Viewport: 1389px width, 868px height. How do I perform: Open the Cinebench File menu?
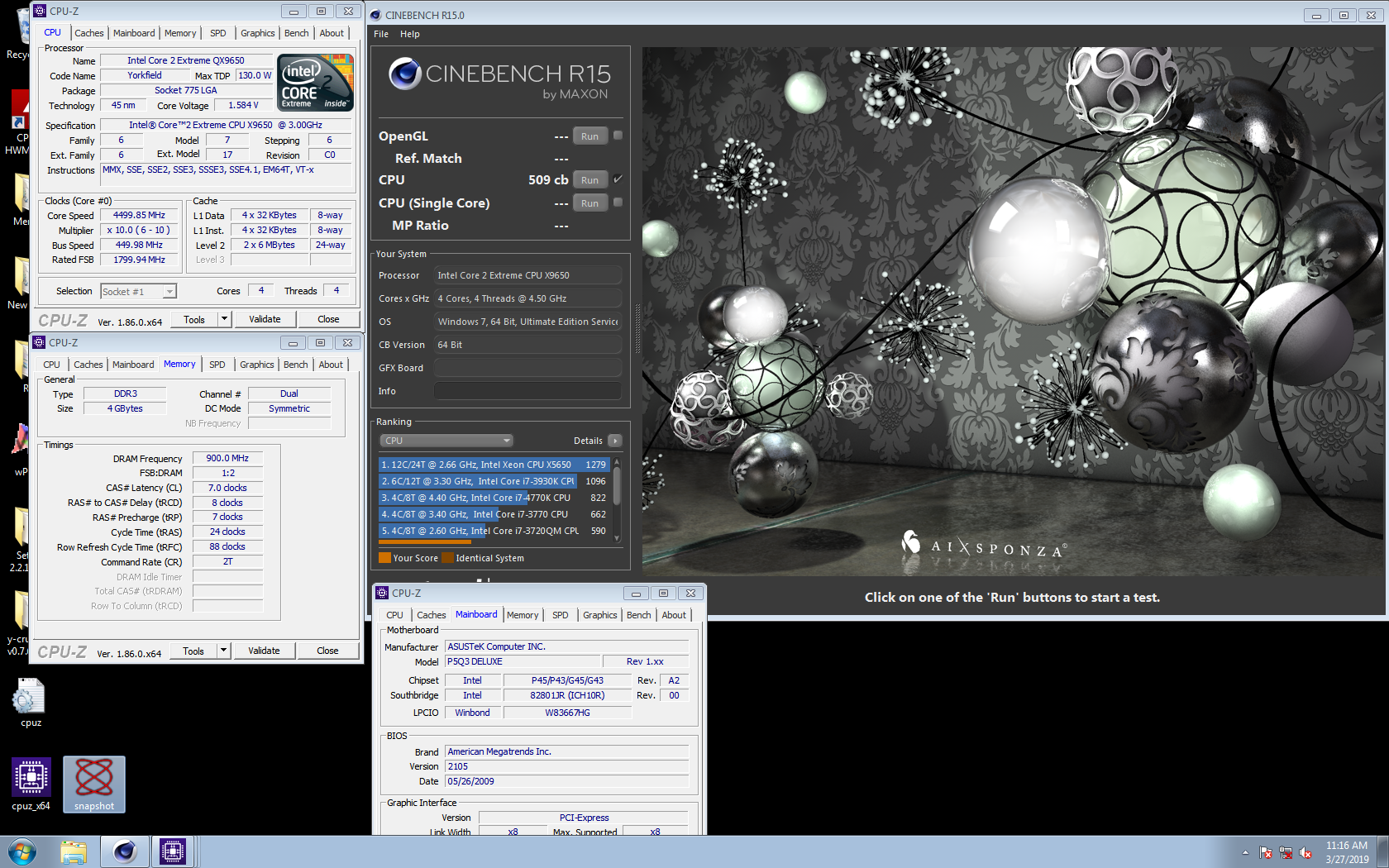point(381,34)
